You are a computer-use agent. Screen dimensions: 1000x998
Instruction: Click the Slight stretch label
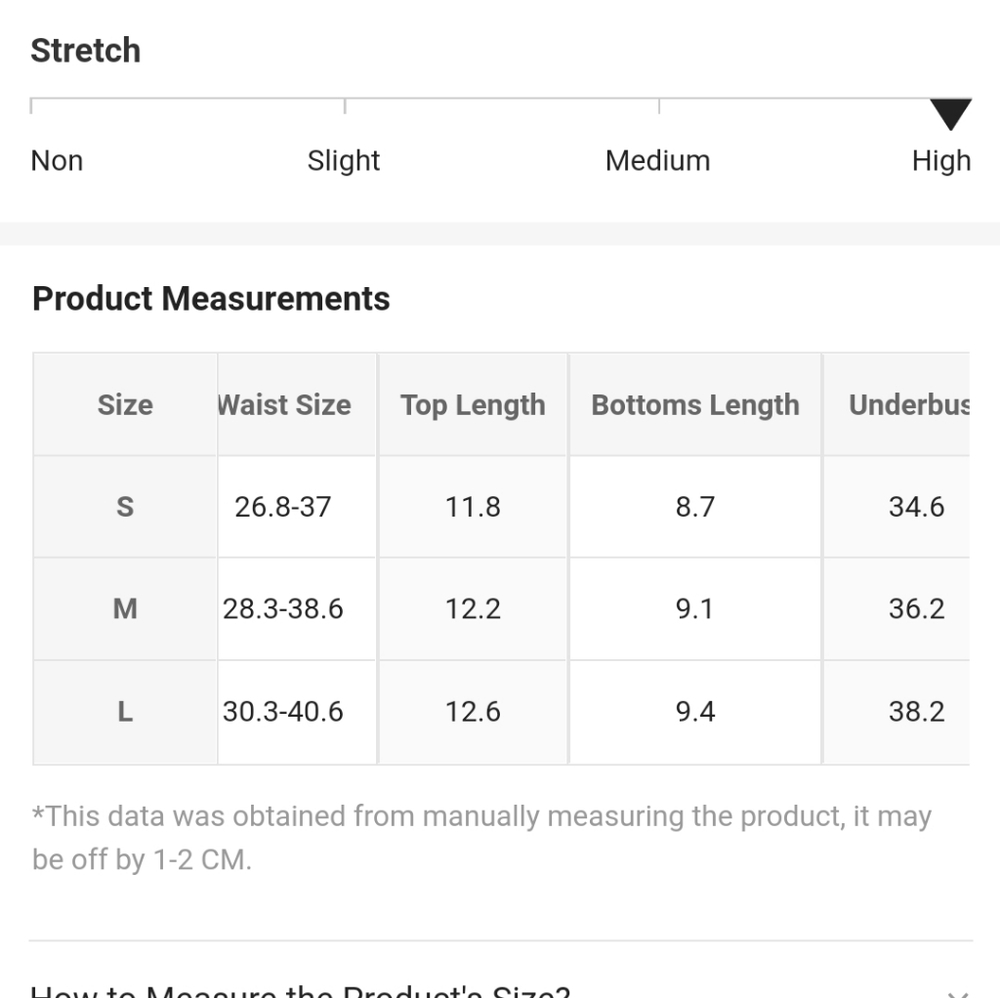344,161
